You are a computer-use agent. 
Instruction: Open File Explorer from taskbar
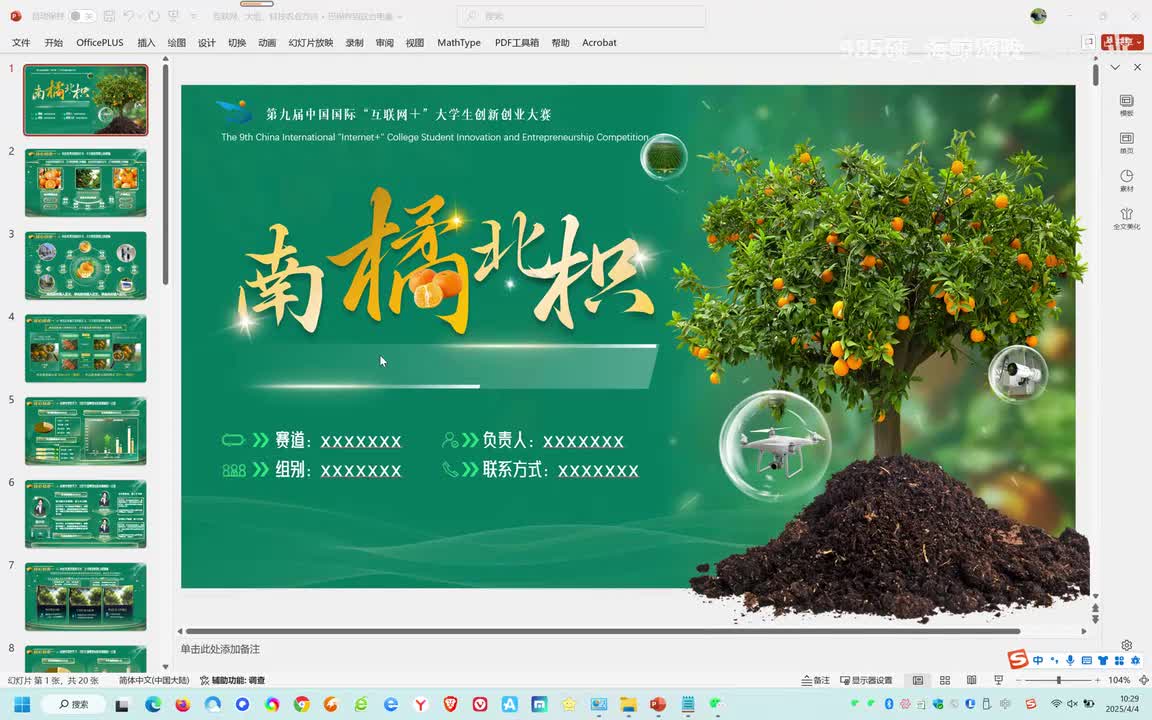[628, 704]
